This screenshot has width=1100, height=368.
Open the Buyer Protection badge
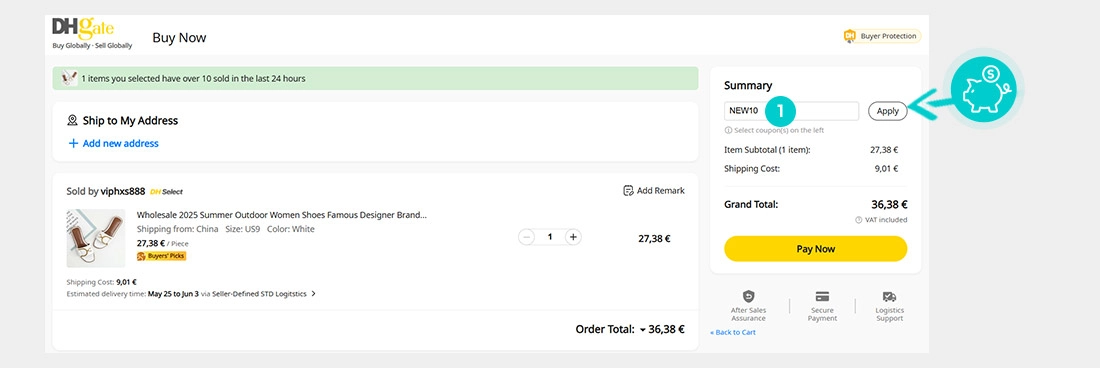882,36
